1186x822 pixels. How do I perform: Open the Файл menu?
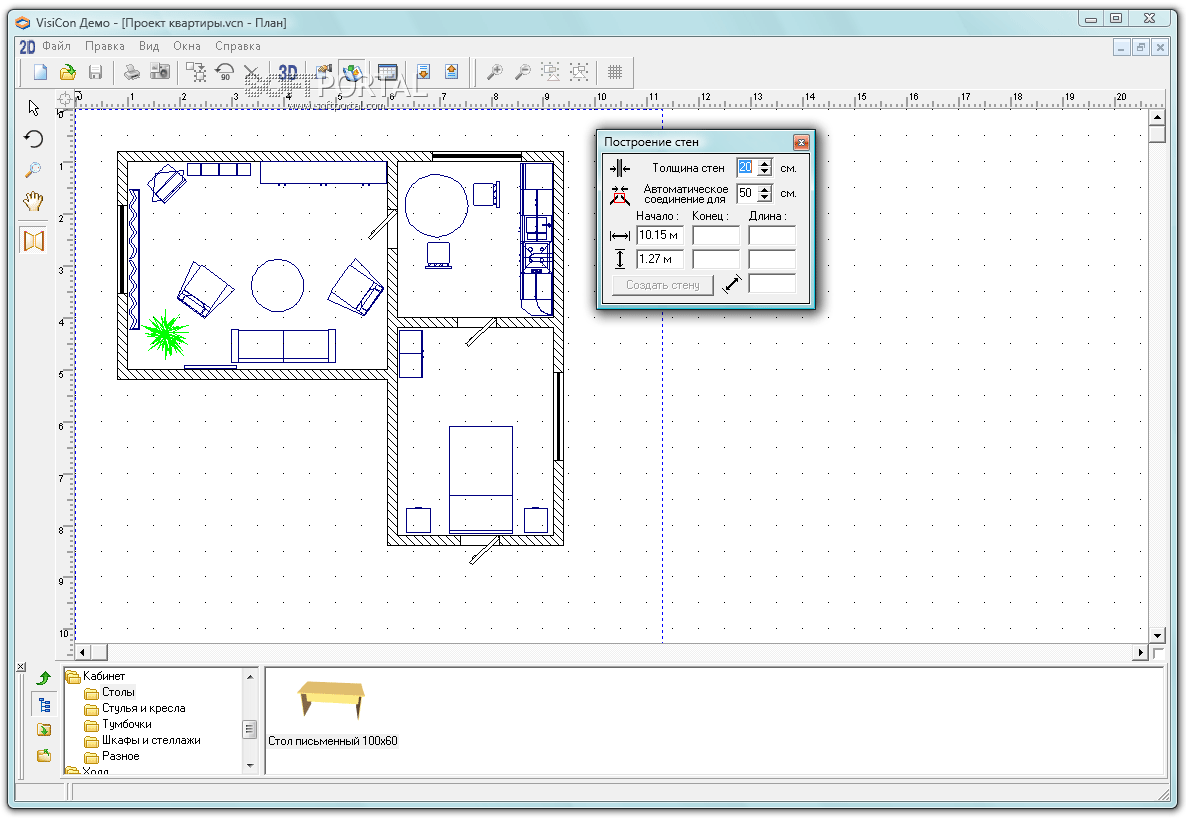(x=57, y=46)
